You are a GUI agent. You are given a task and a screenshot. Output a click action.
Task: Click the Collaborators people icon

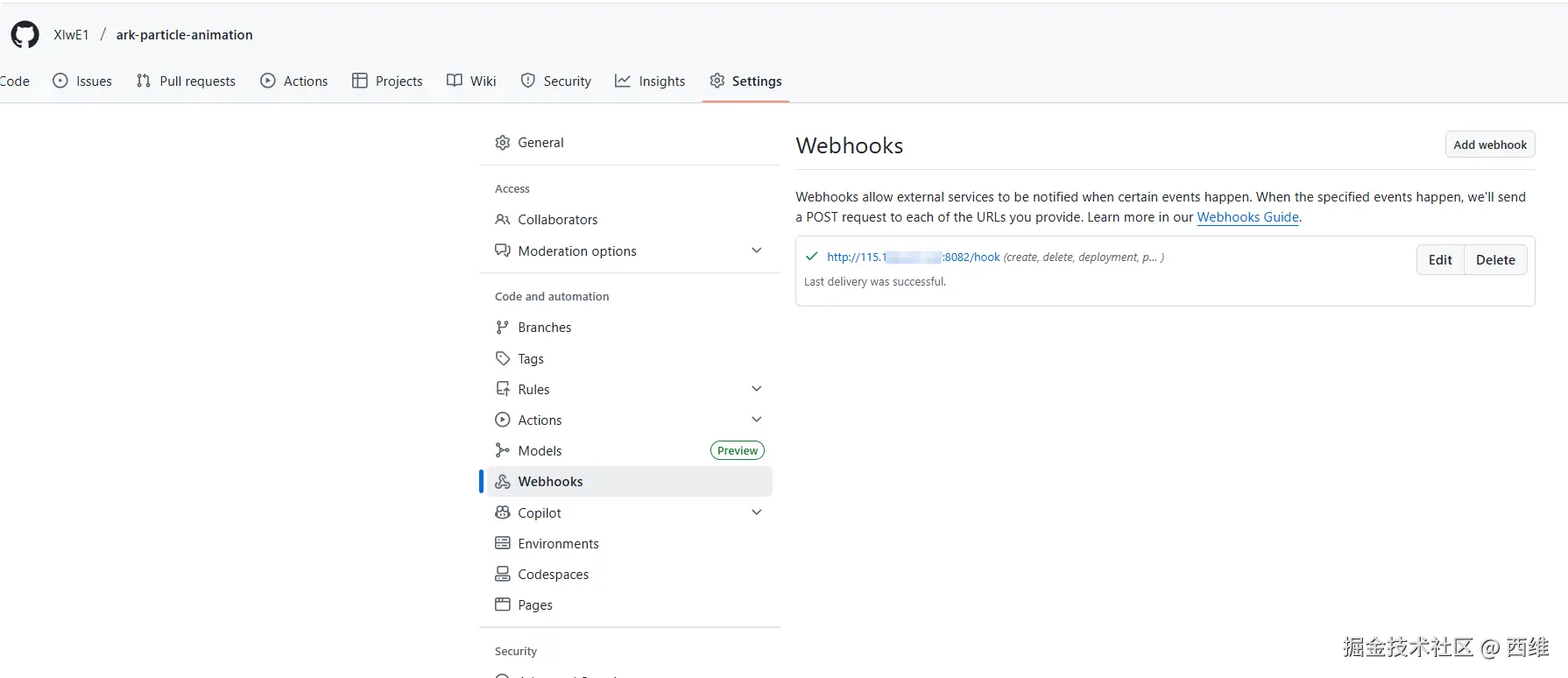(503, 219)
